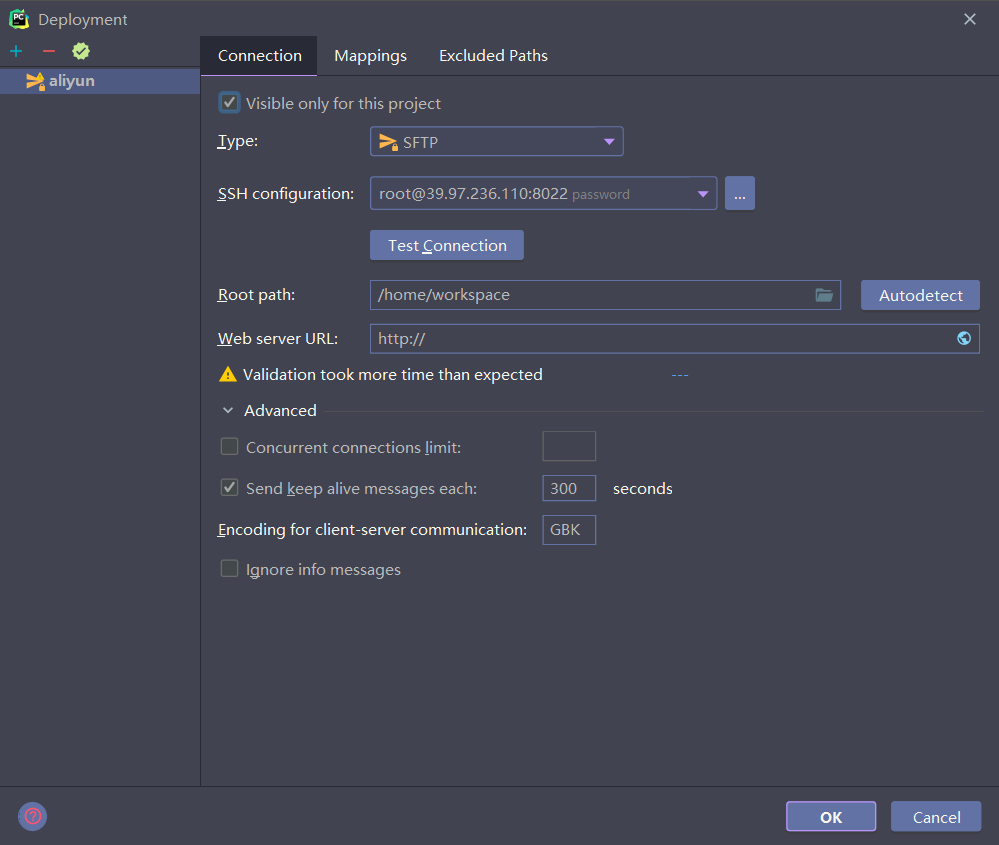Open SSH configurations with ellipsis button
Viewport: 999px width, 845px height.
740,194
